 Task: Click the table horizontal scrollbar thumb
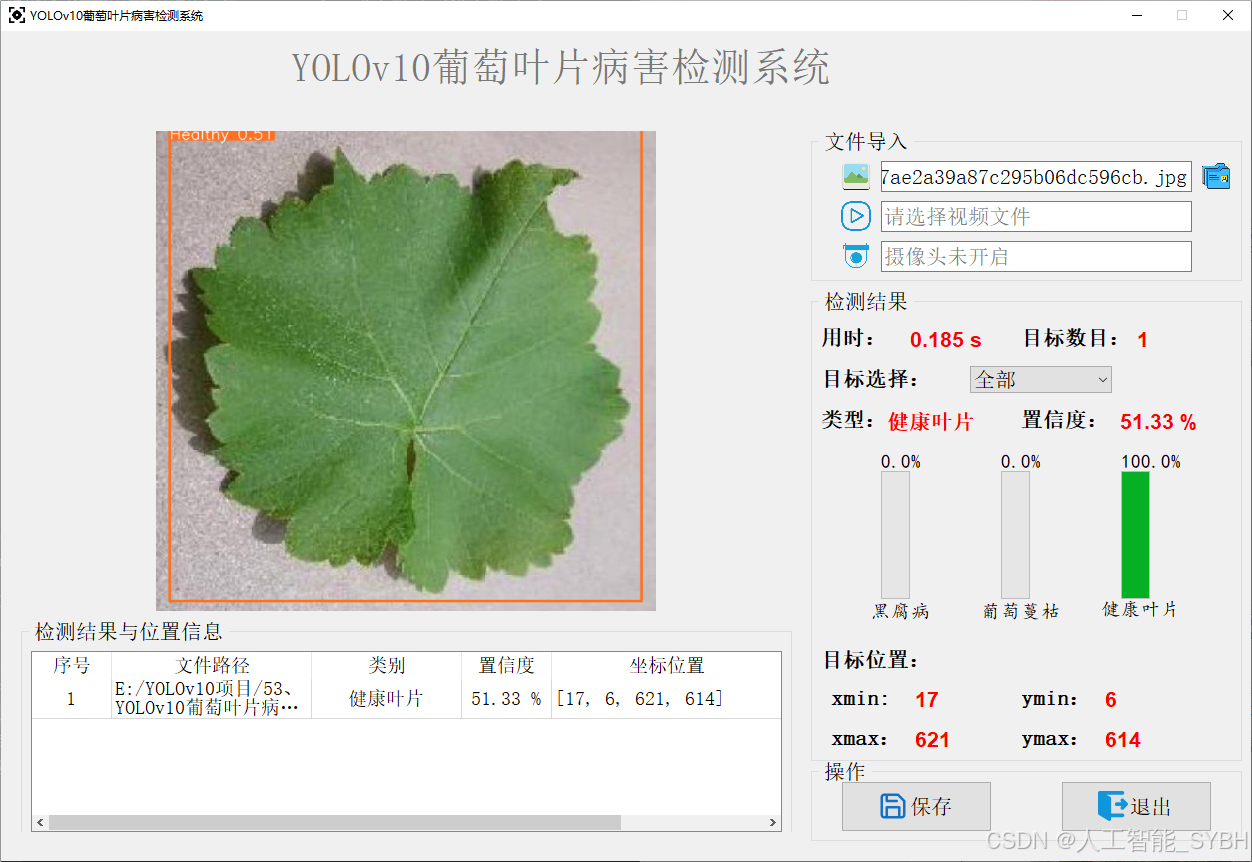coord(334,822)
